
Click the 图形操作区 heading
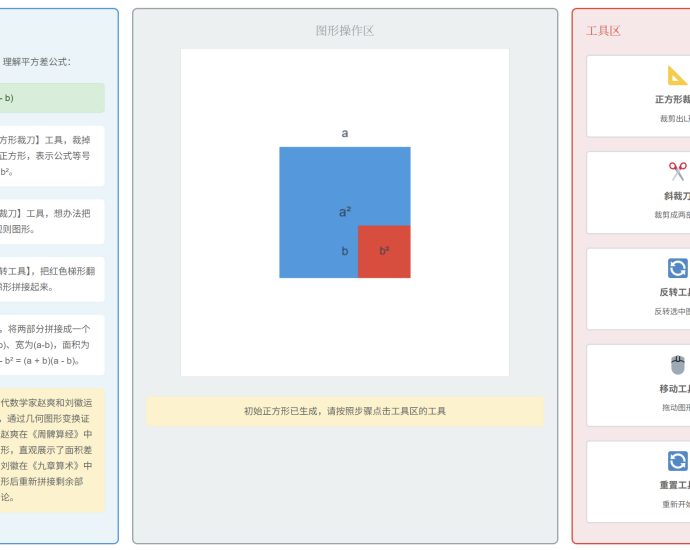[345, 31]
